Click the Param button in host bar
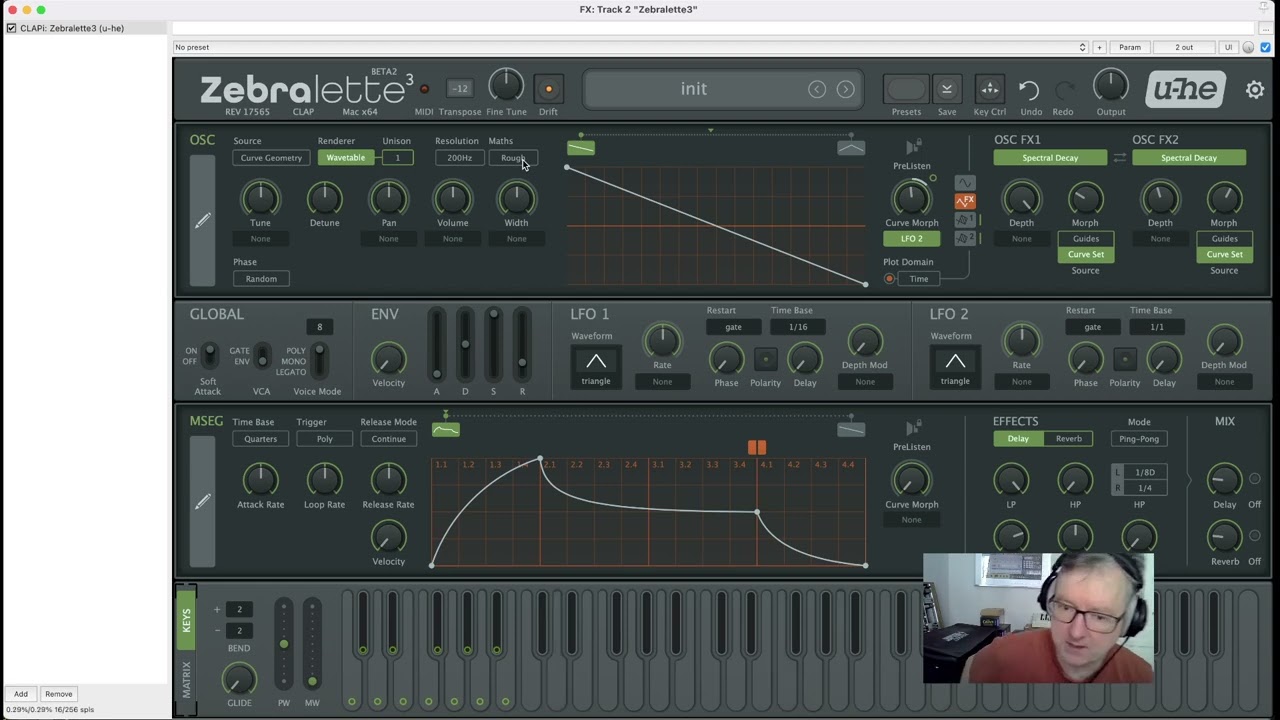Viewport: 1280px width, 720px height. pyautogui.click(x=1130, y=47)
